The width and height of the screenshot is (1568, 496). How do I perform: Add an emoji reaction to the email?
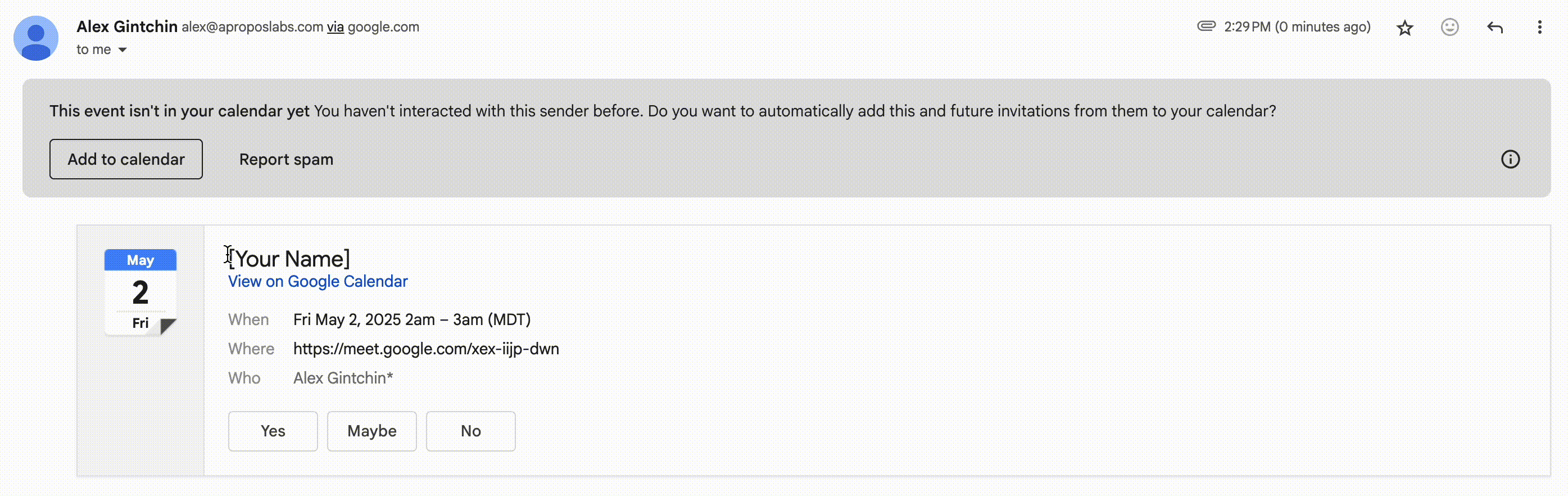(x=1449, y=28)
